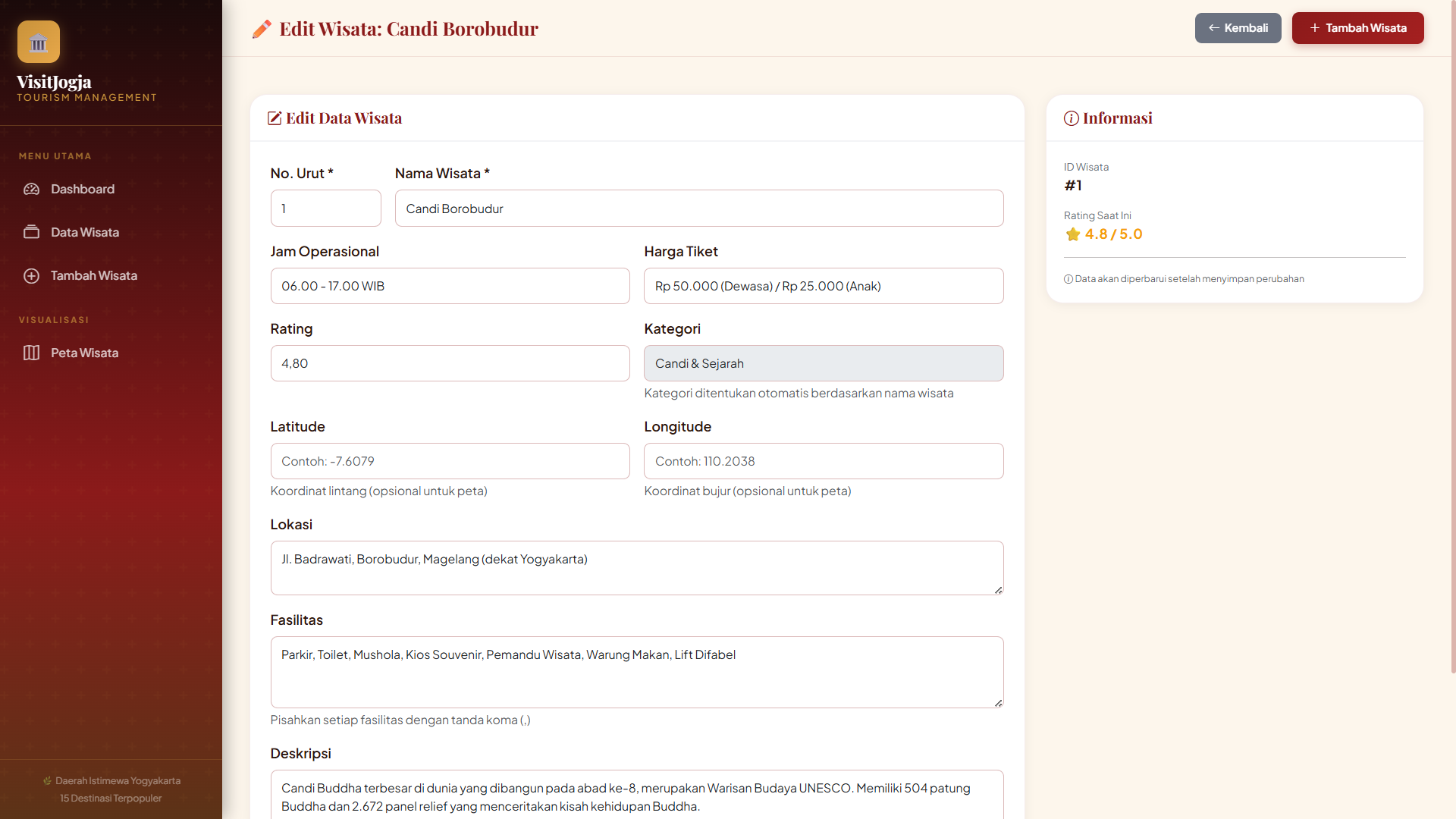Click the ID Wisata value #1
The height and width of the screenshot is (819, 1456).
point(1073,185)
